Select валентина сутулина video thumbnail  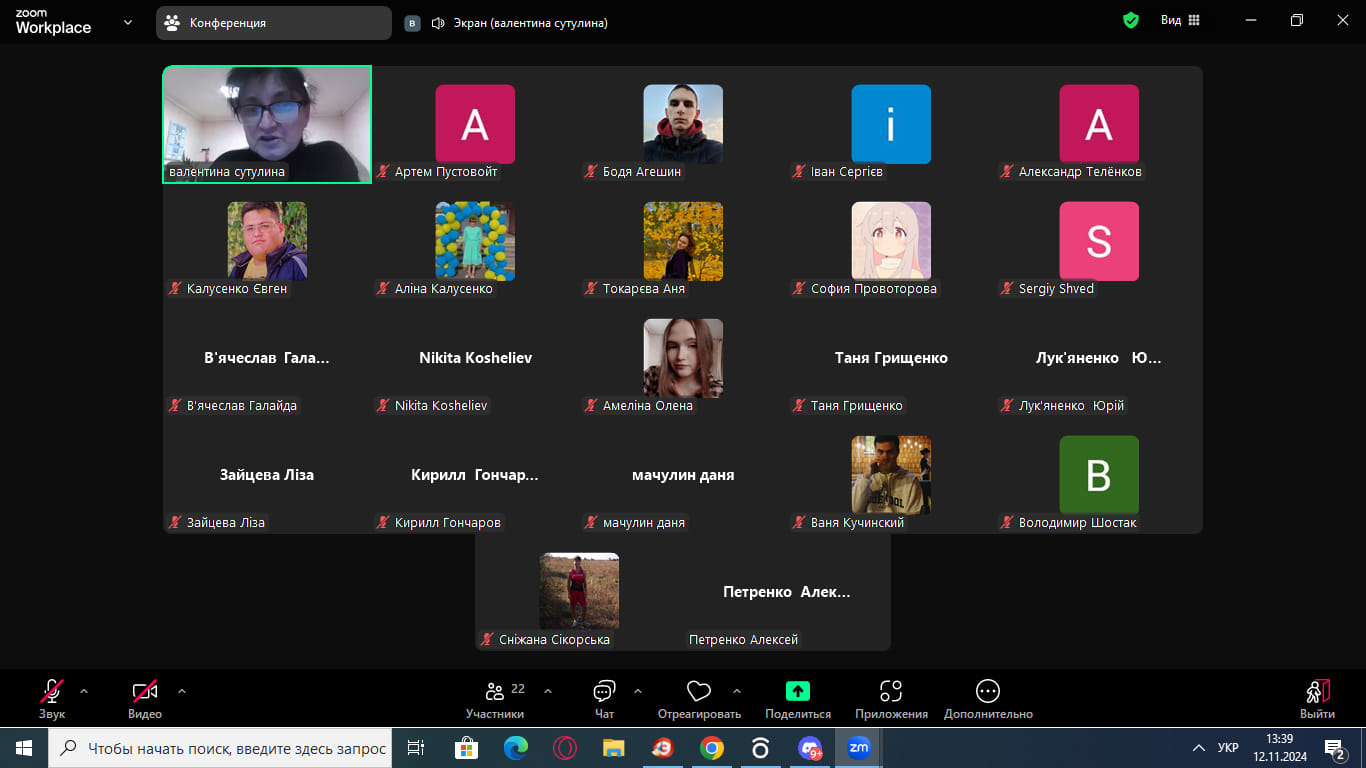[x=267, y=124]
